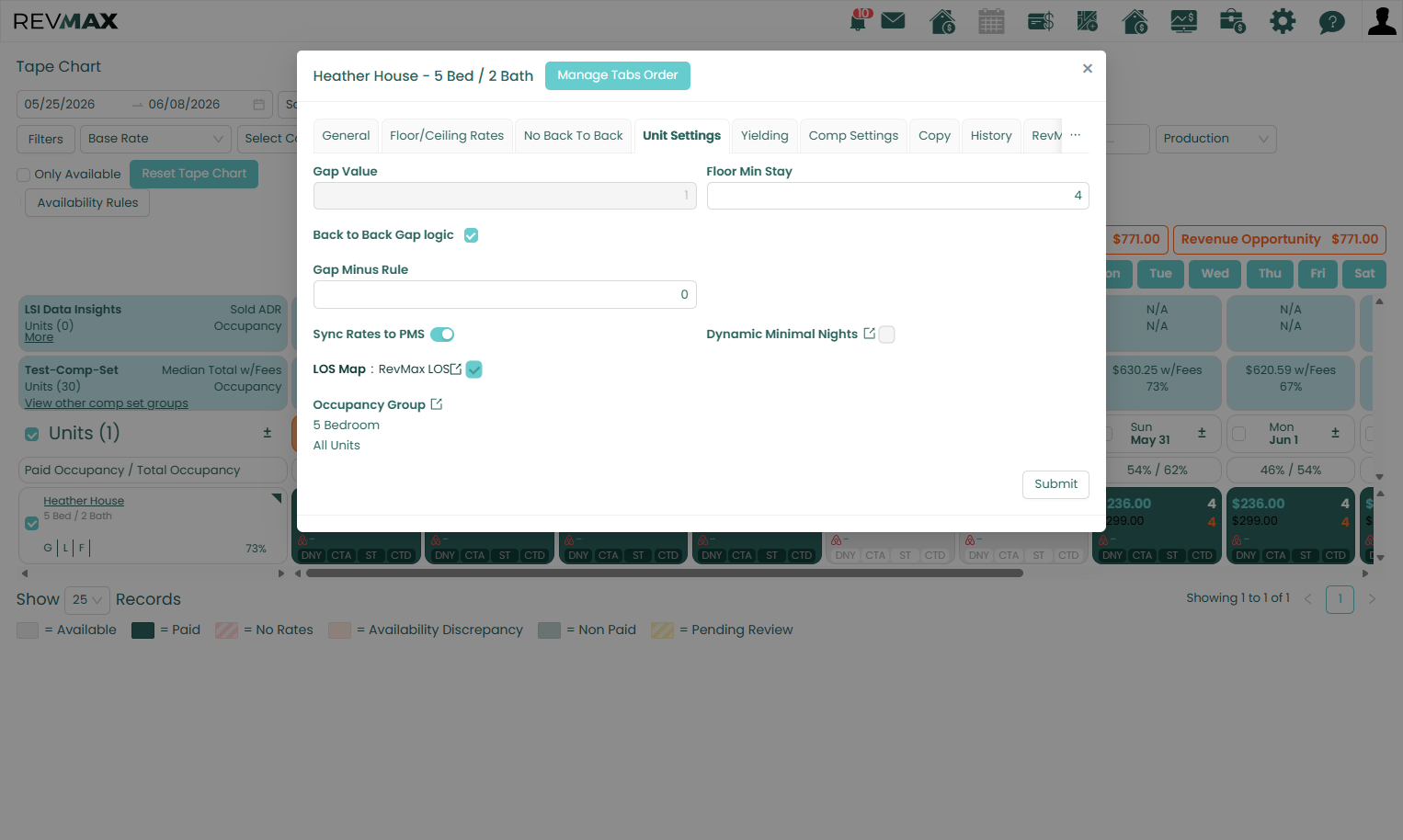Click Reset Tape Chart button
Viewport: 1403px width, 840px height.
(194, 174)
